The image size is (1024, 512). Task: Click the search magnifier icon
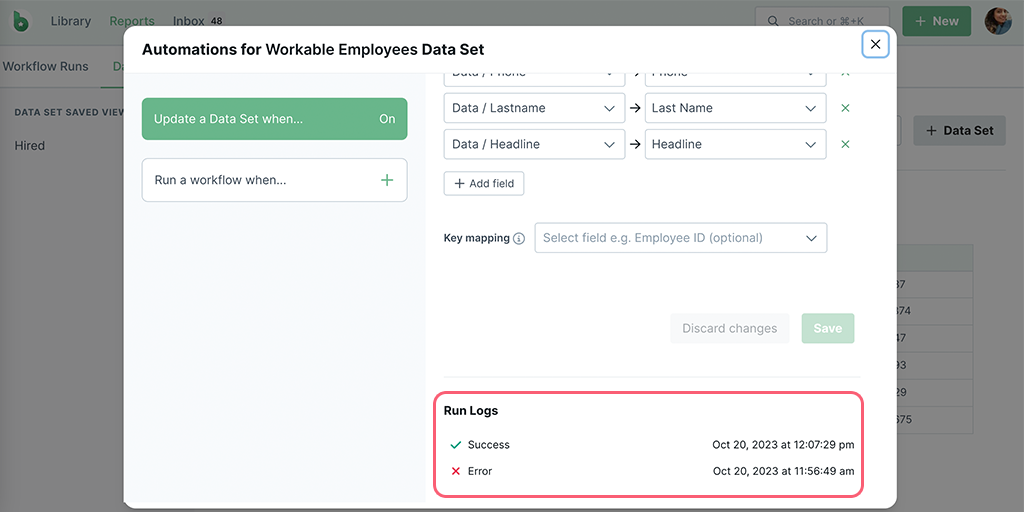(773, 21)
